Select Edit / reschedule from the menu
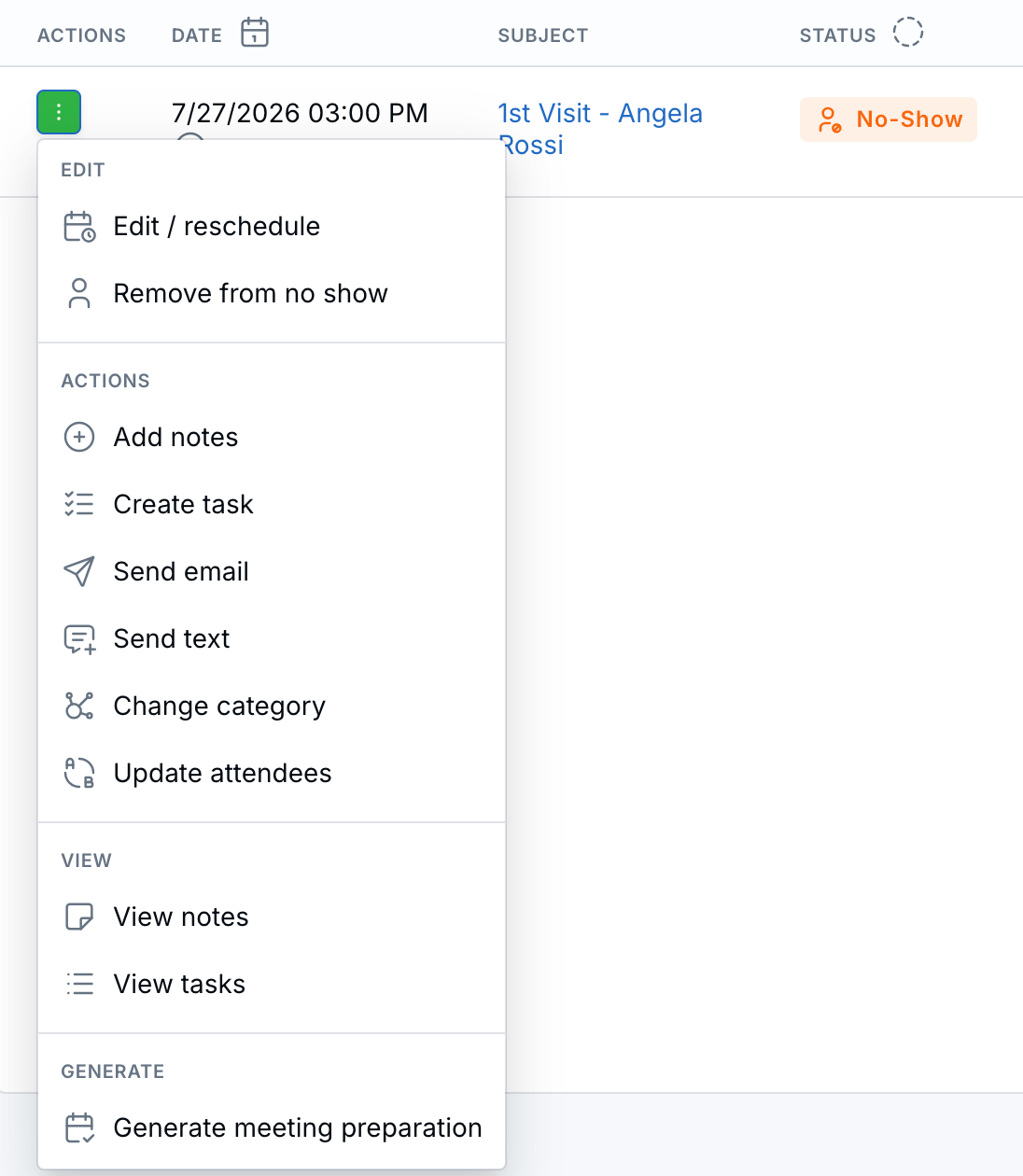The image size is (1023, 1176). pyautogui.click(x=272, y=226)
